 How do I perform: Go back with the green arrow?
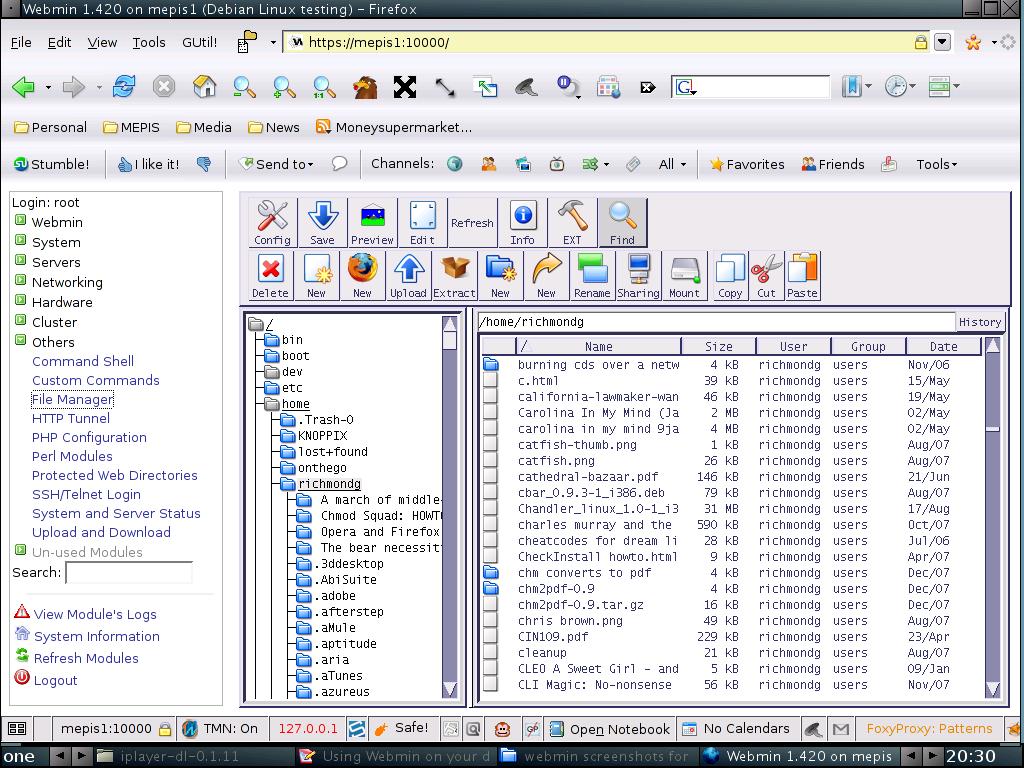click(24, 87)
